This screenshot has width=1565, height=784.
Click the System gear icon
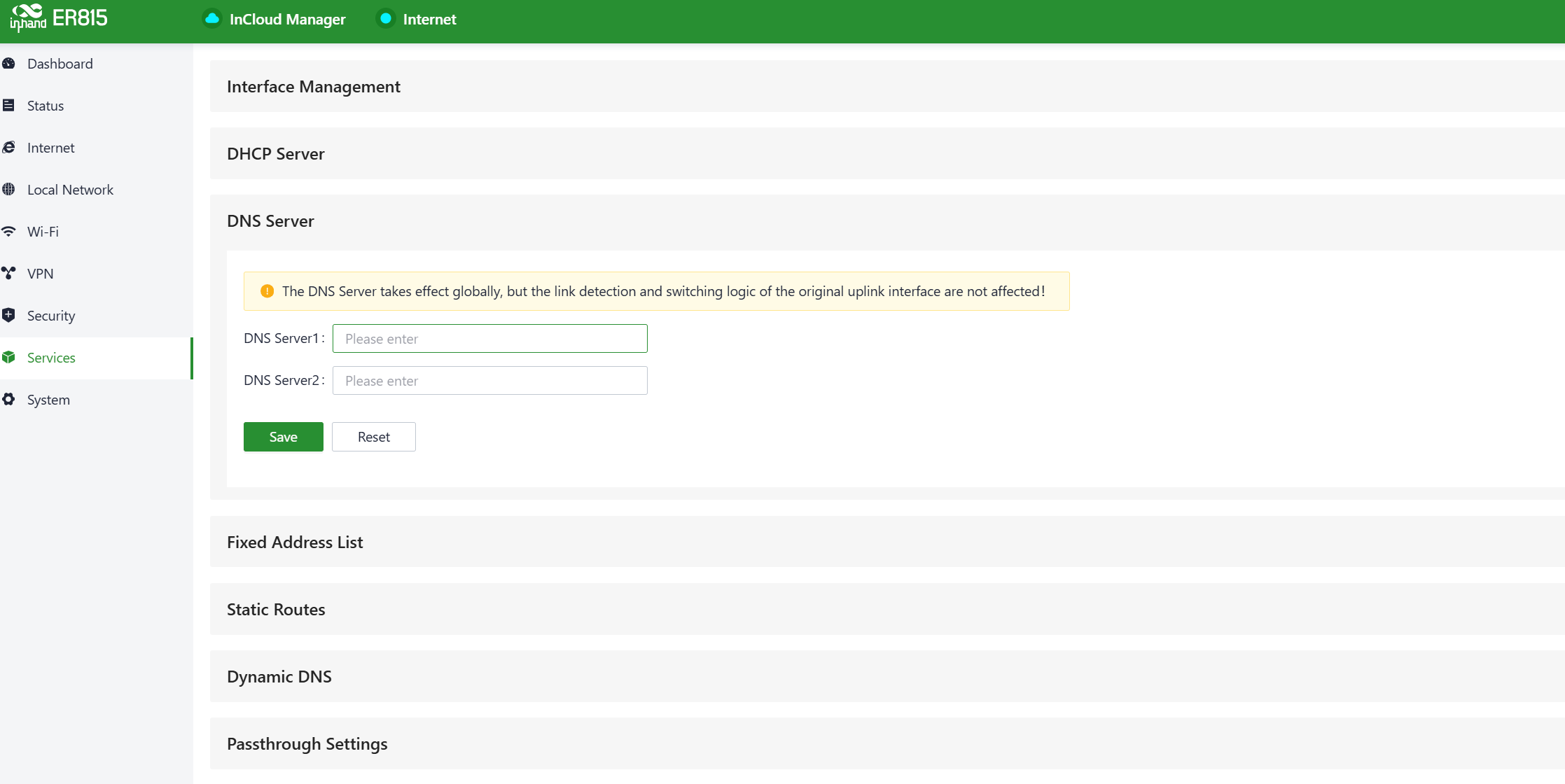[9, 400]
